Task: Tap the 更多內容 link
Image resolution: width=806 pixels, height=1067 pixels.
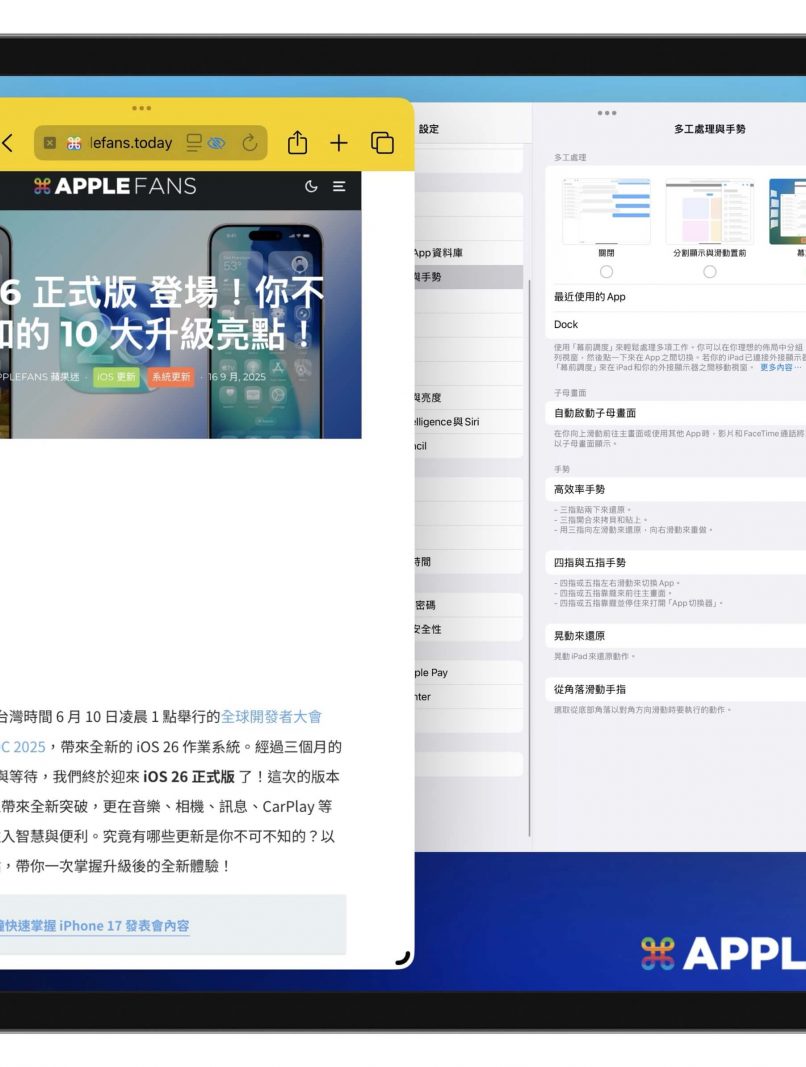Action: 780,368
